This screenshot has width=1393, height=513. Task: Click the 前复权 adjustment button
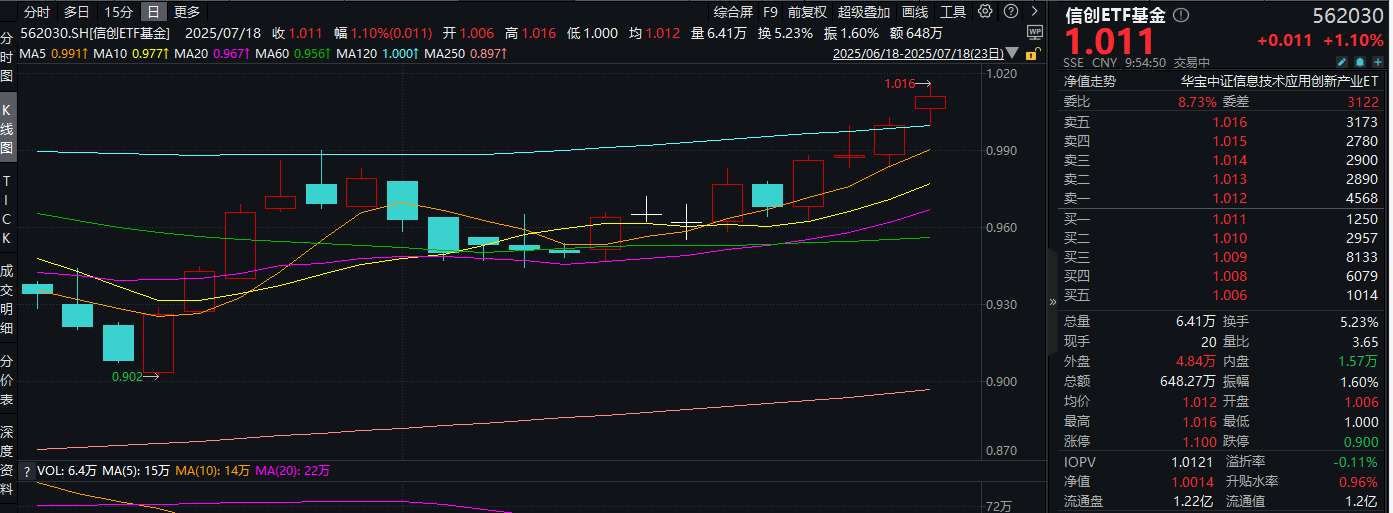click(807, 12)
